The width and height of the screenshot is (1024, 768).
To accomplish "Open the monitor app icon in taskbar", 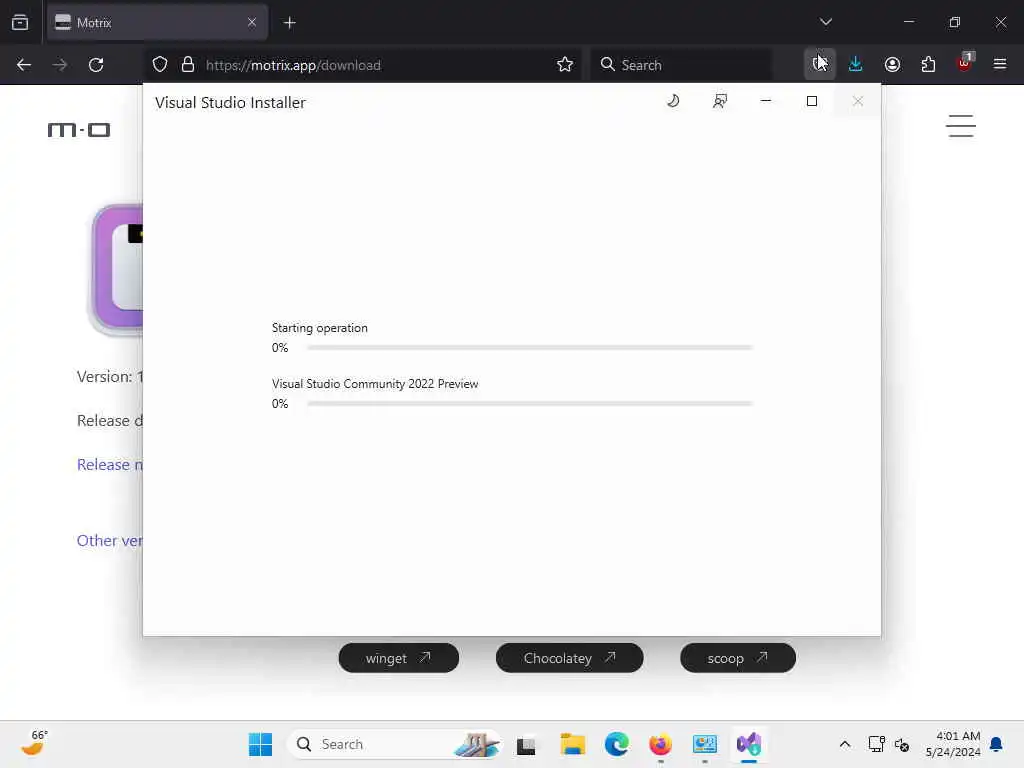I will 705,744.
